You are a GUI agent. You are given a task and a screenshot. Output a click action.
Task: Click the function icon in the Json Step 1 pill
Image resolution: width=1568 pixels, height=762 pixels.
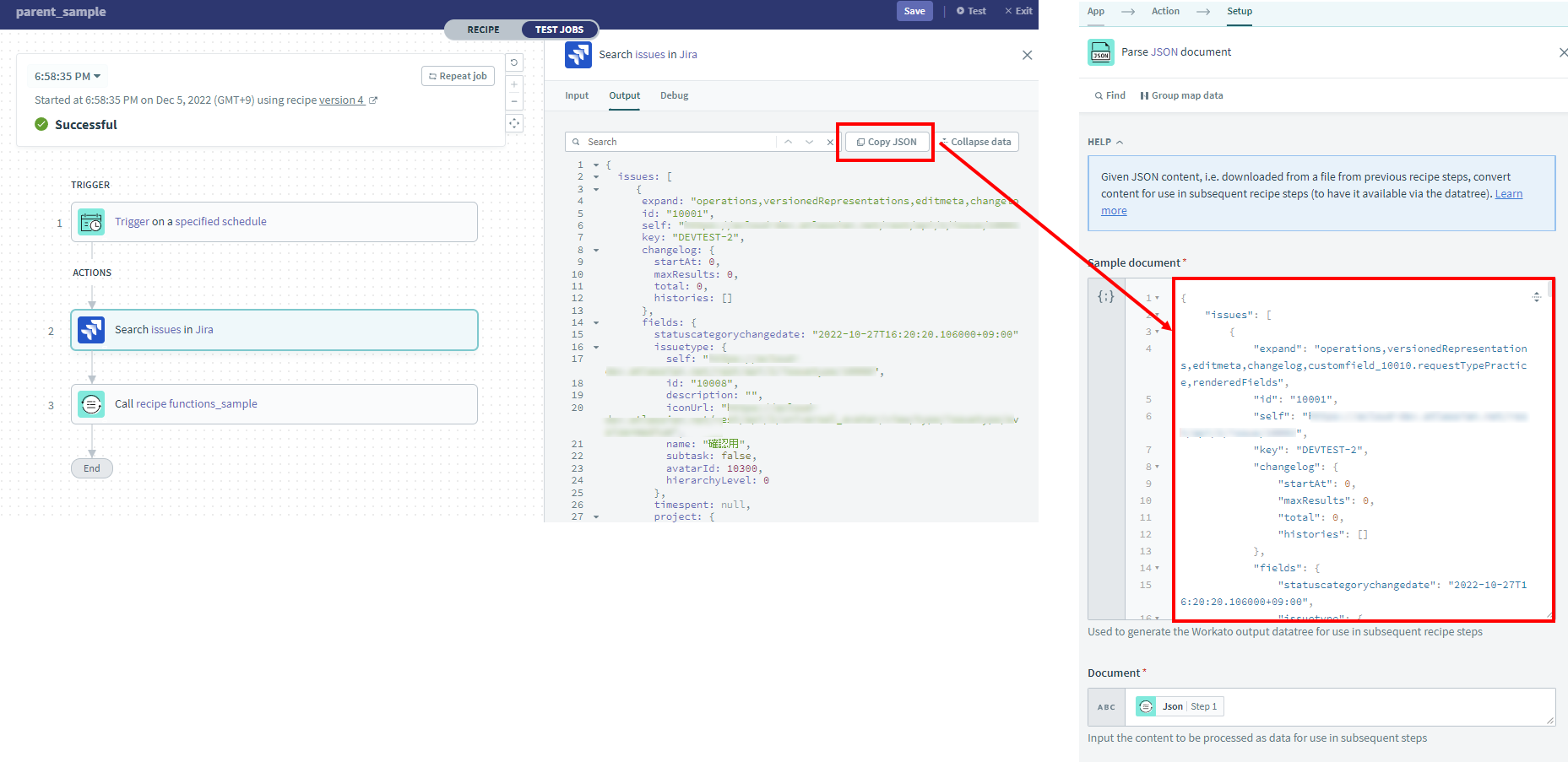pyautogui.click(x=1146, y=706)
